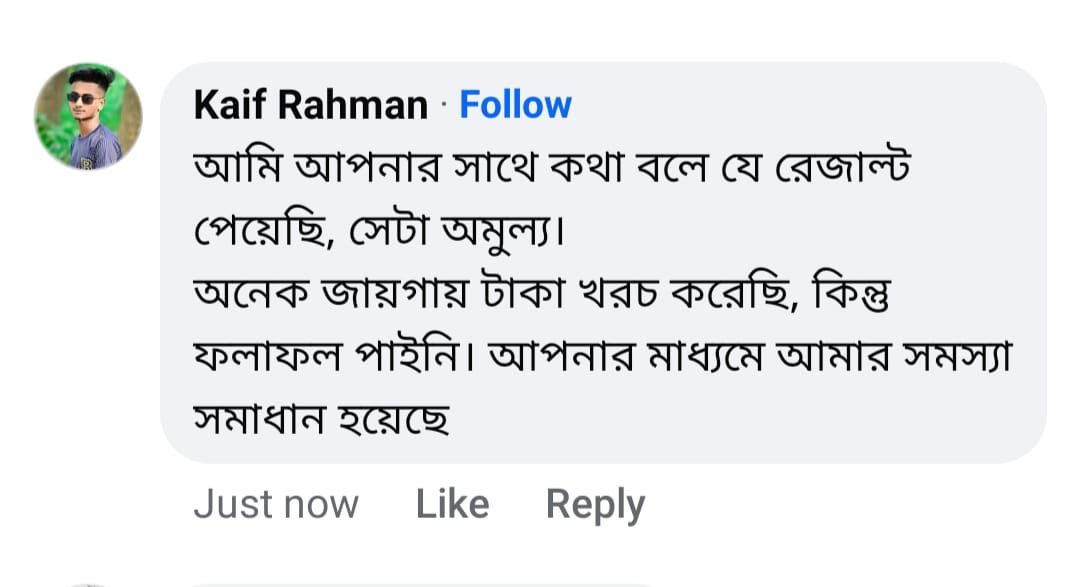Image resolution: width=1080 pixels, height=587 pixels.
Task: Reply to Kaif Rahman's comment
Action: (x=595, y=505)
